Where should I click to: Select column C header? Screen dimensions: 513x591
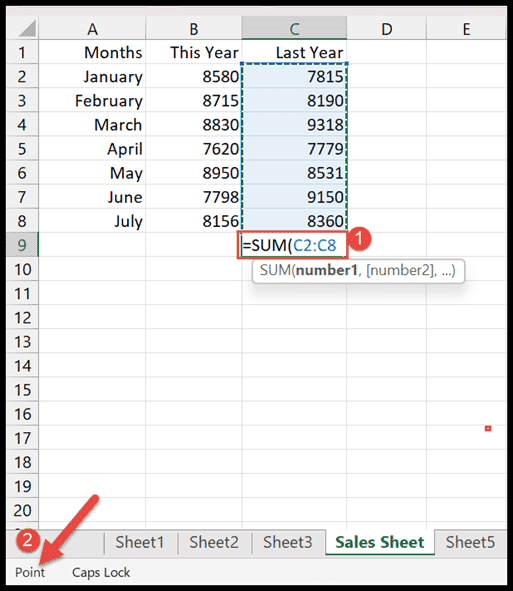pos(294,28)
